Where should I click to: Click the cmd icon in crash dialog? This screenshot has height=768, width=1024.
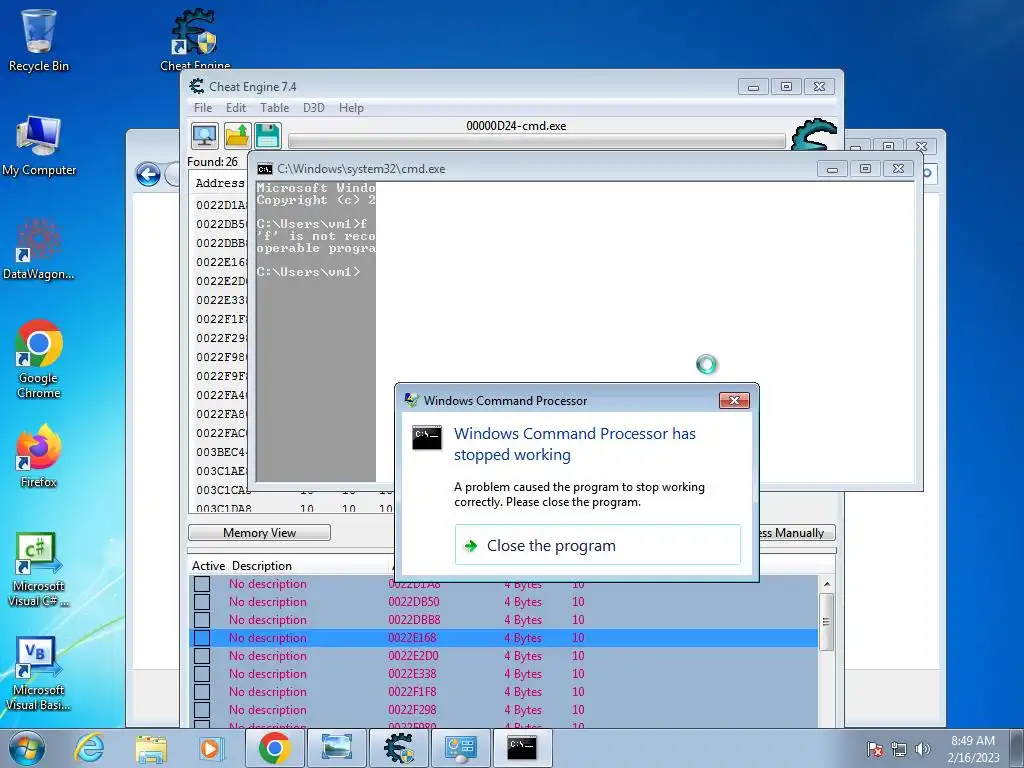pyautogui.click(x=427, y=438)
